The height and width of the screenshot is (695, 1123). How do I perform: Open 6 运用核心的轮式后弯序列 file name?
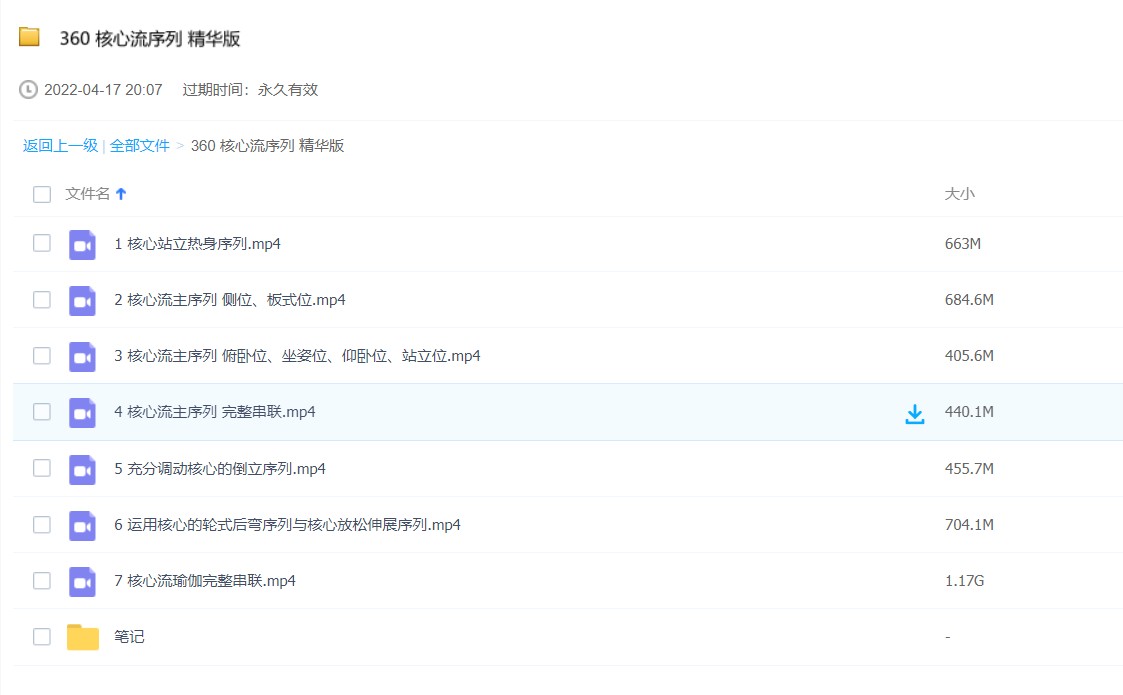point(287,525)
